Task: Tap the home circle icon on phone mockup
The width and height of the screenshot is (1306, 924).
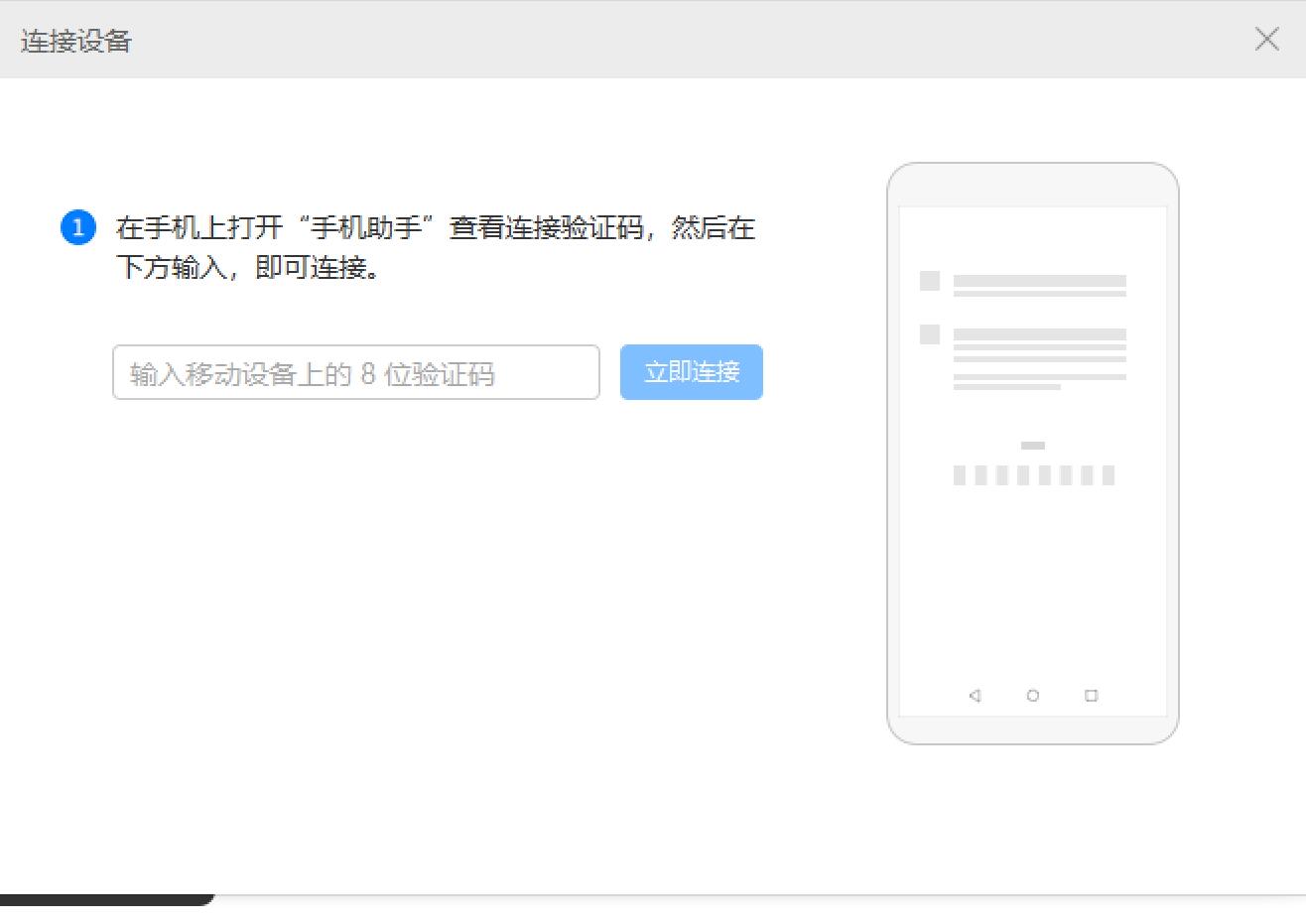Action: 1033,696
